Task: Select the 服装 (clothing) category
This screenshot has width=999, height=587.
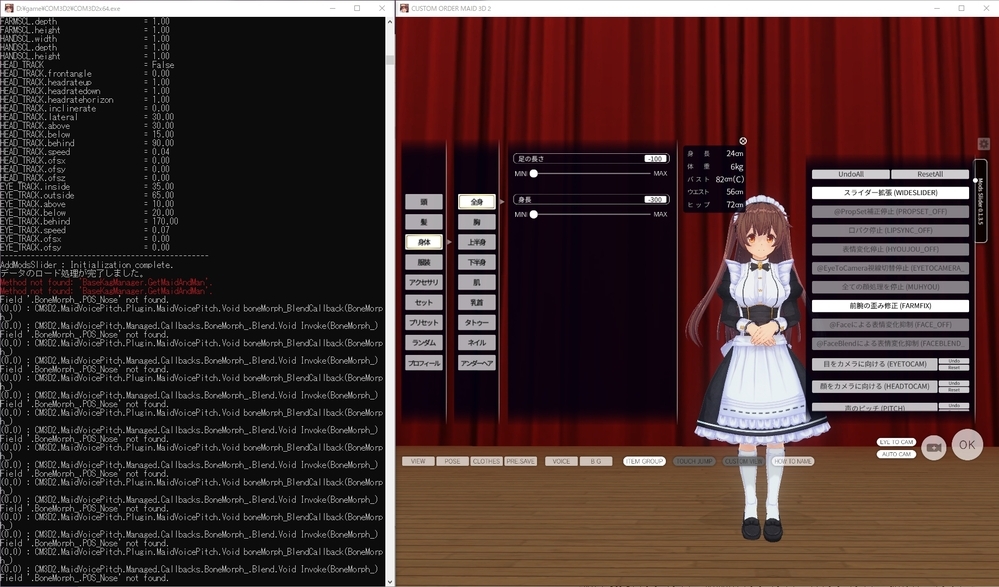Action: pyautogui.click(x=424, y=263)
